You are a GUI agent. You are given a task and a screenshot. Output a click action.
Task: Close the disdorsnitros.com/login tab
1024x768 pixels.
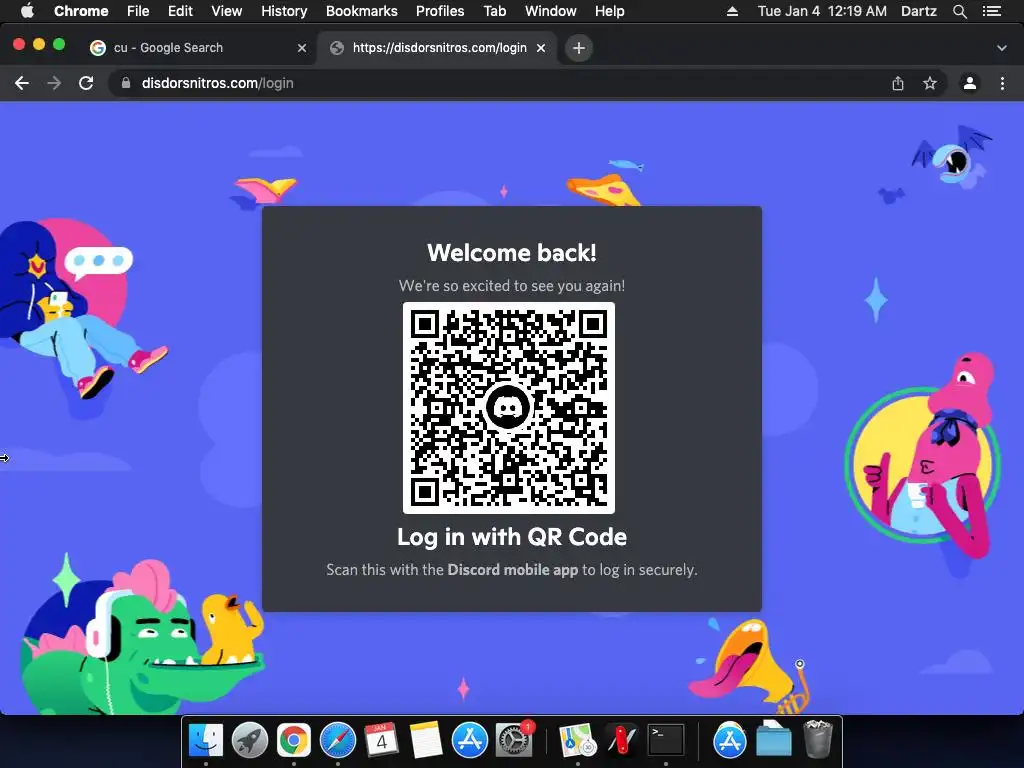coord(541,48)
